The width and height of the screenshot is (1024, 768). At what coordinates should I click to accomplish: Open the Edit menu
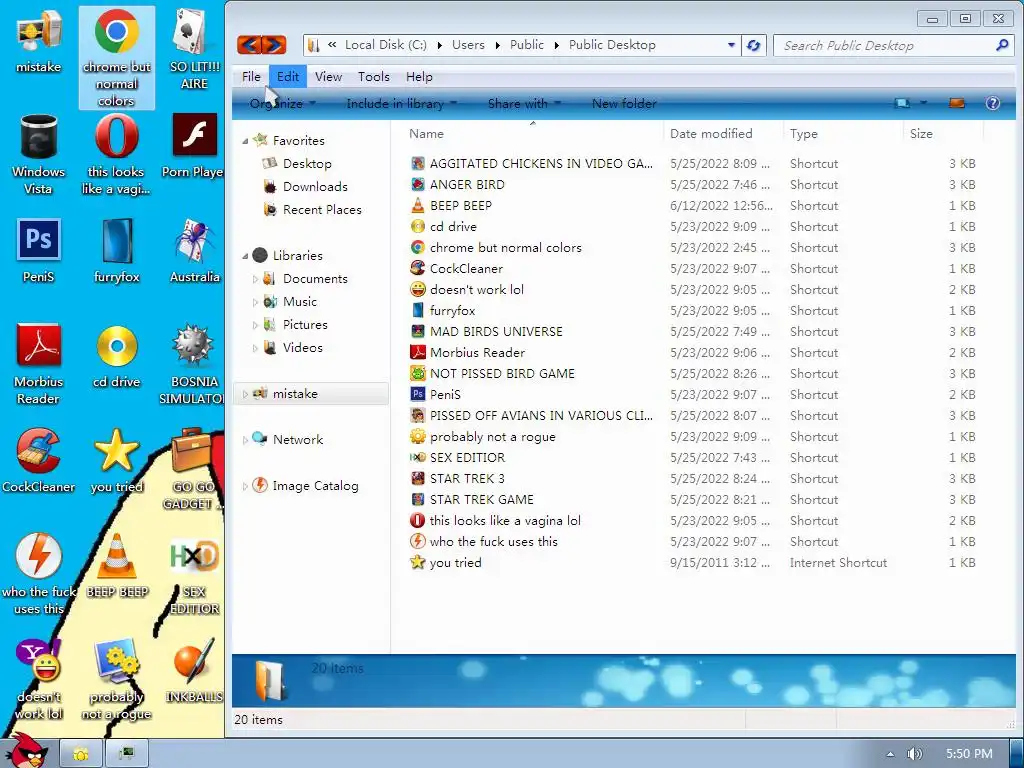(288, 76)
